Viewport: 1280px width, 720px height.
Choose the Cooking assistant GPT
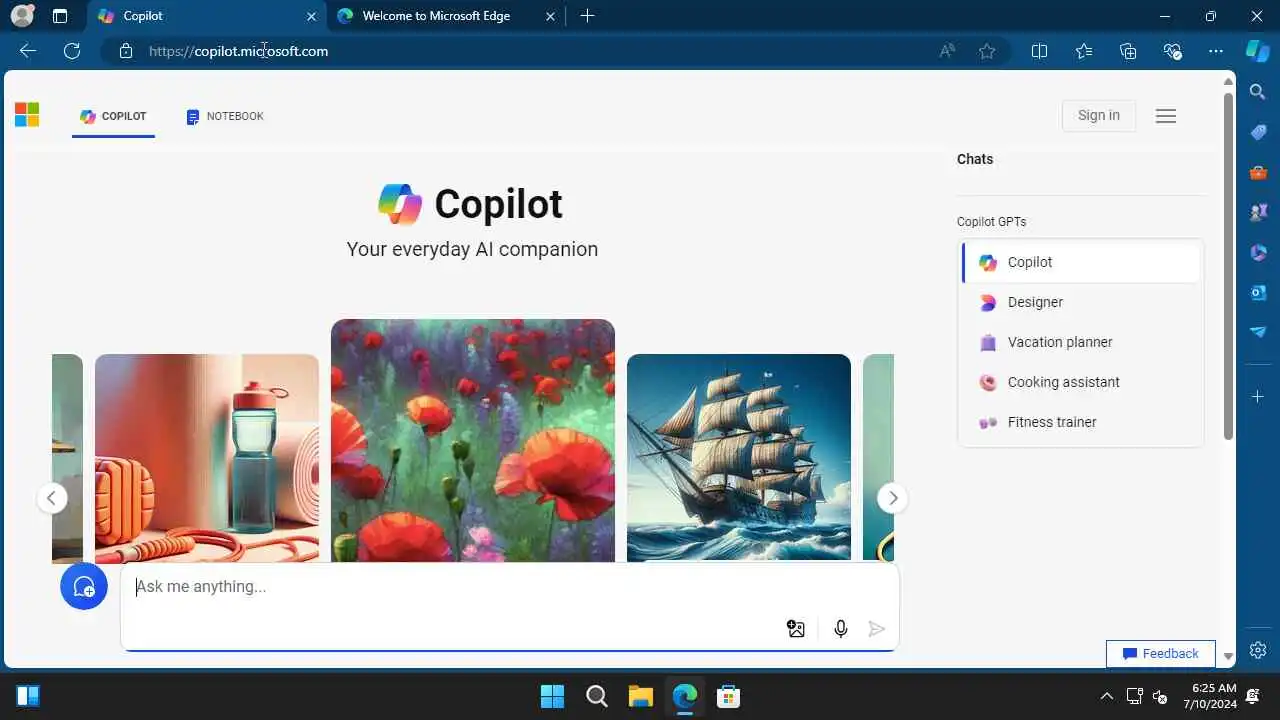(x=1081, y=382)
